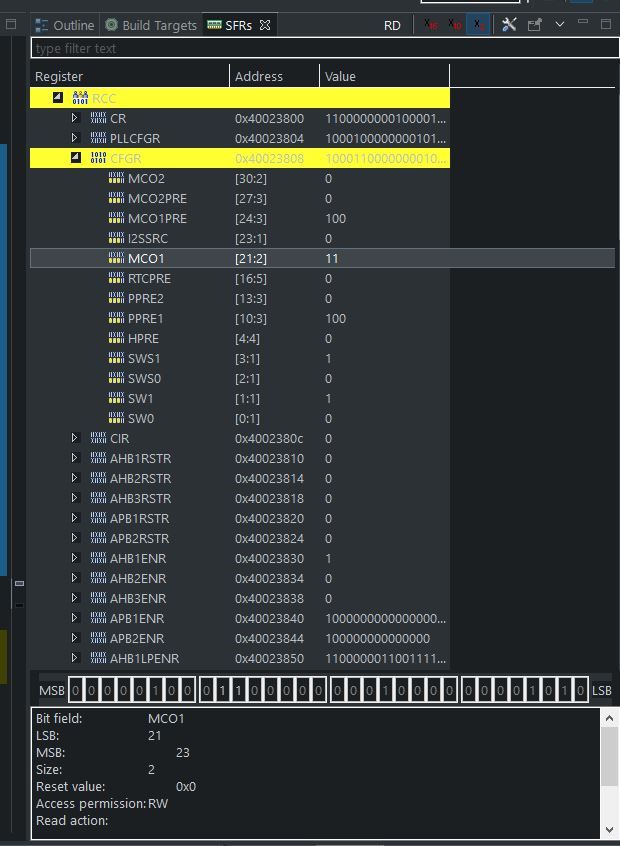The image size is (620, 846).
Task: Toggle the MSB bit 31 box
Action: (76, 690)
